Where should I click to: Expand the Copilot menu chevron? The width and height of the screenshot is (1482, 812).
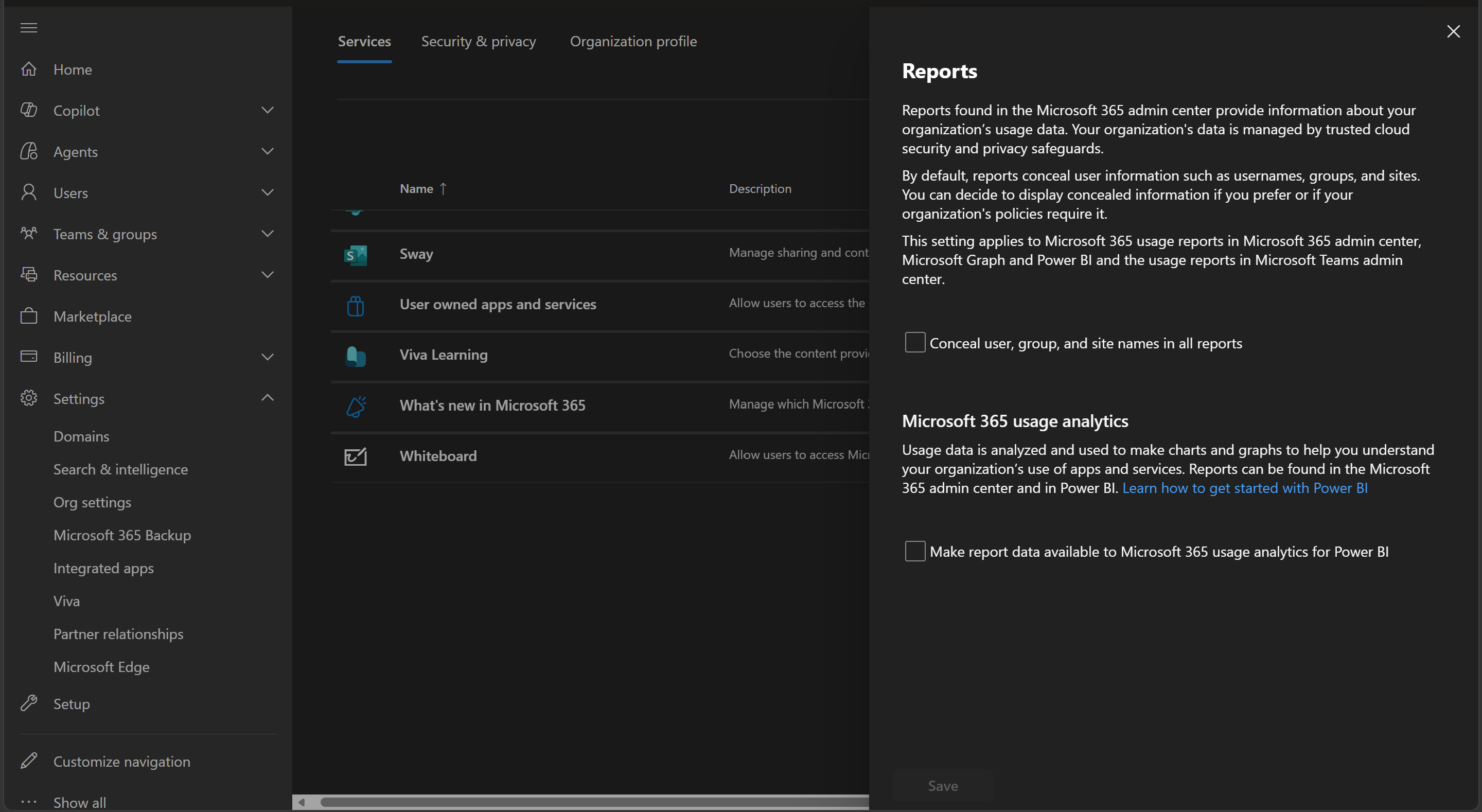(x=268, y=110)
